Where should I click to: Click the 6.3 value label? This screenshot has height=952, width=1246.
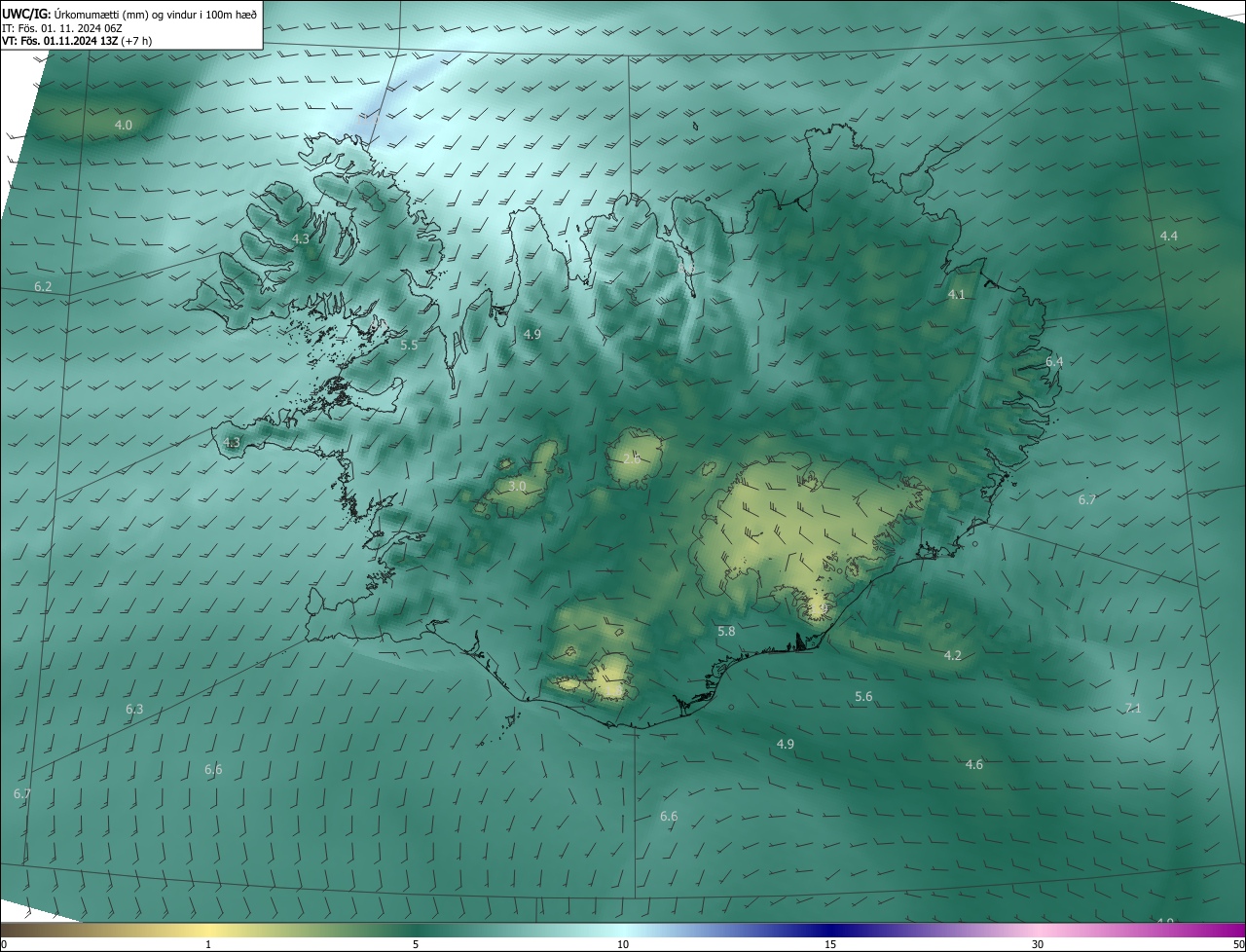click(x=134, y=710)
